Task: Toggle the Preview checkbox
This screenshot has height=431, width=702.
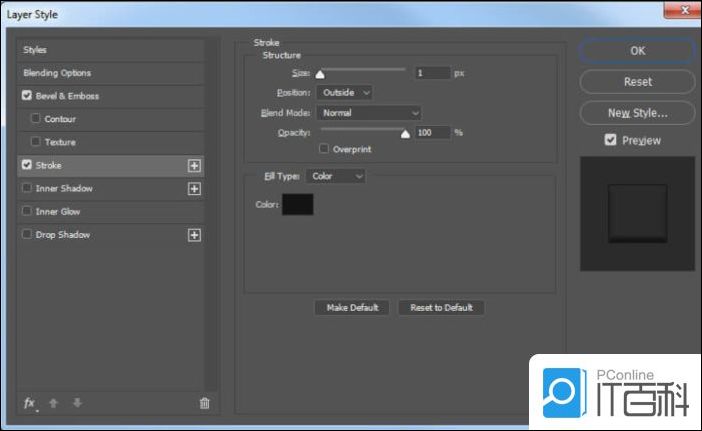Action: (x=610, y=140)
